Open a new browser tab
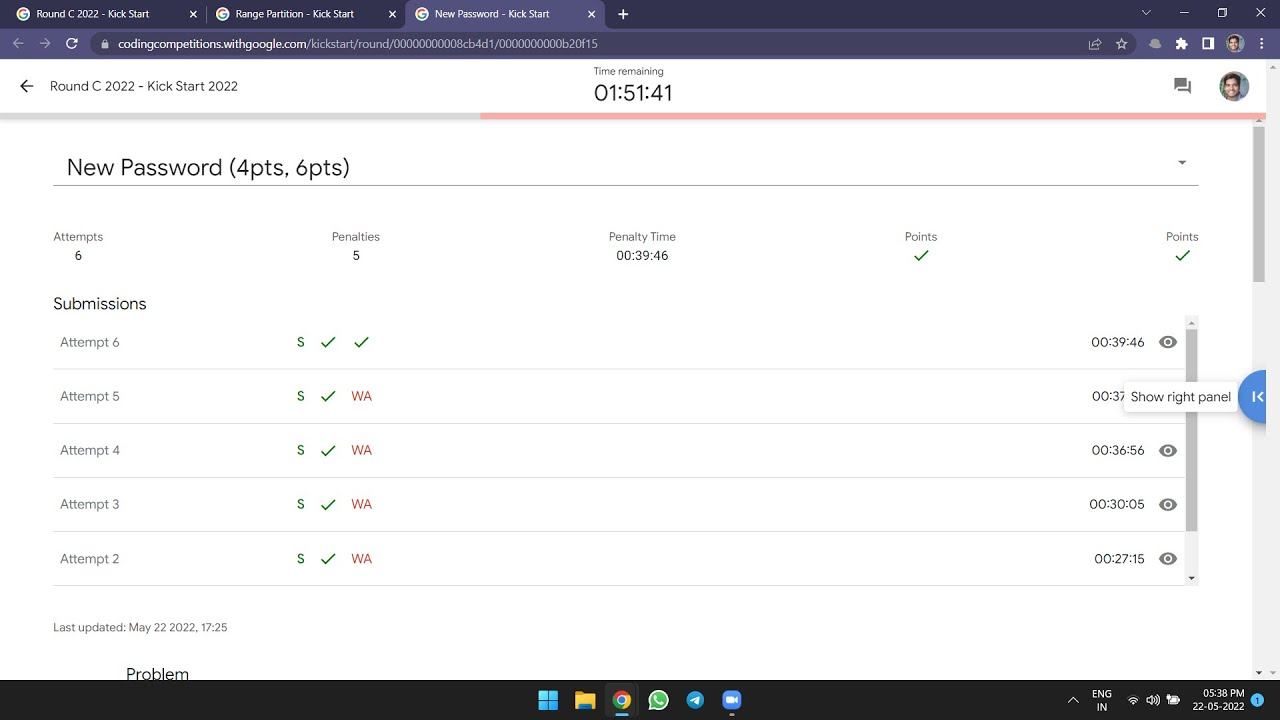 click(x=623, y=14)
